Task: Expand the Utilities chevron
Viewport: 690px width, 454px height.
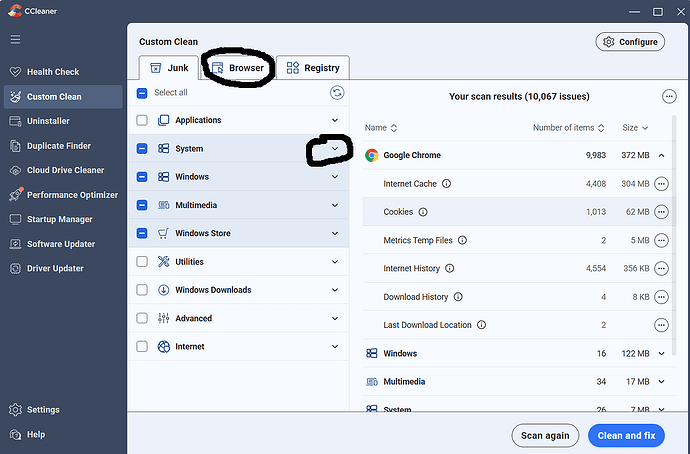Action: tap(335, 262)
